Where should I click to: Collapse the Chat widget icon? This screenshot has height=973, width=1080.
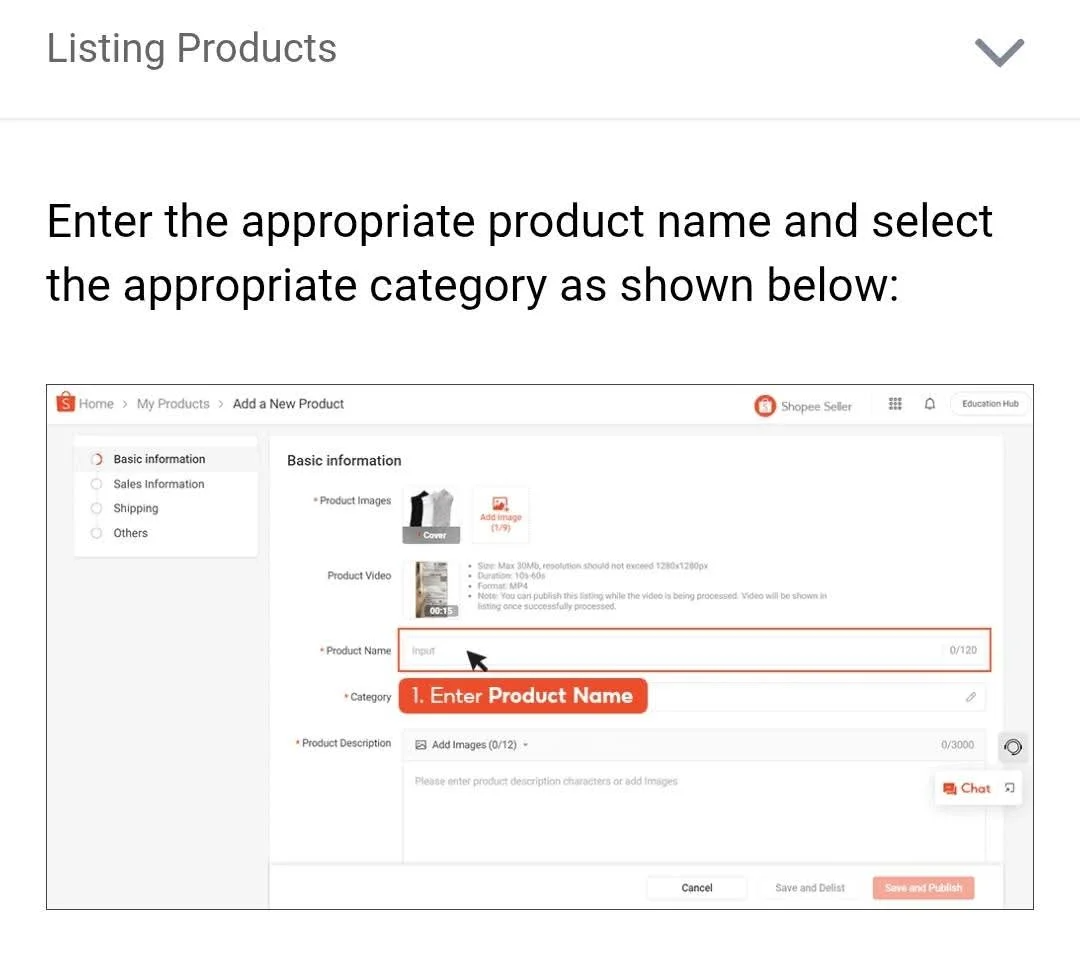(x=1009, y=788)
